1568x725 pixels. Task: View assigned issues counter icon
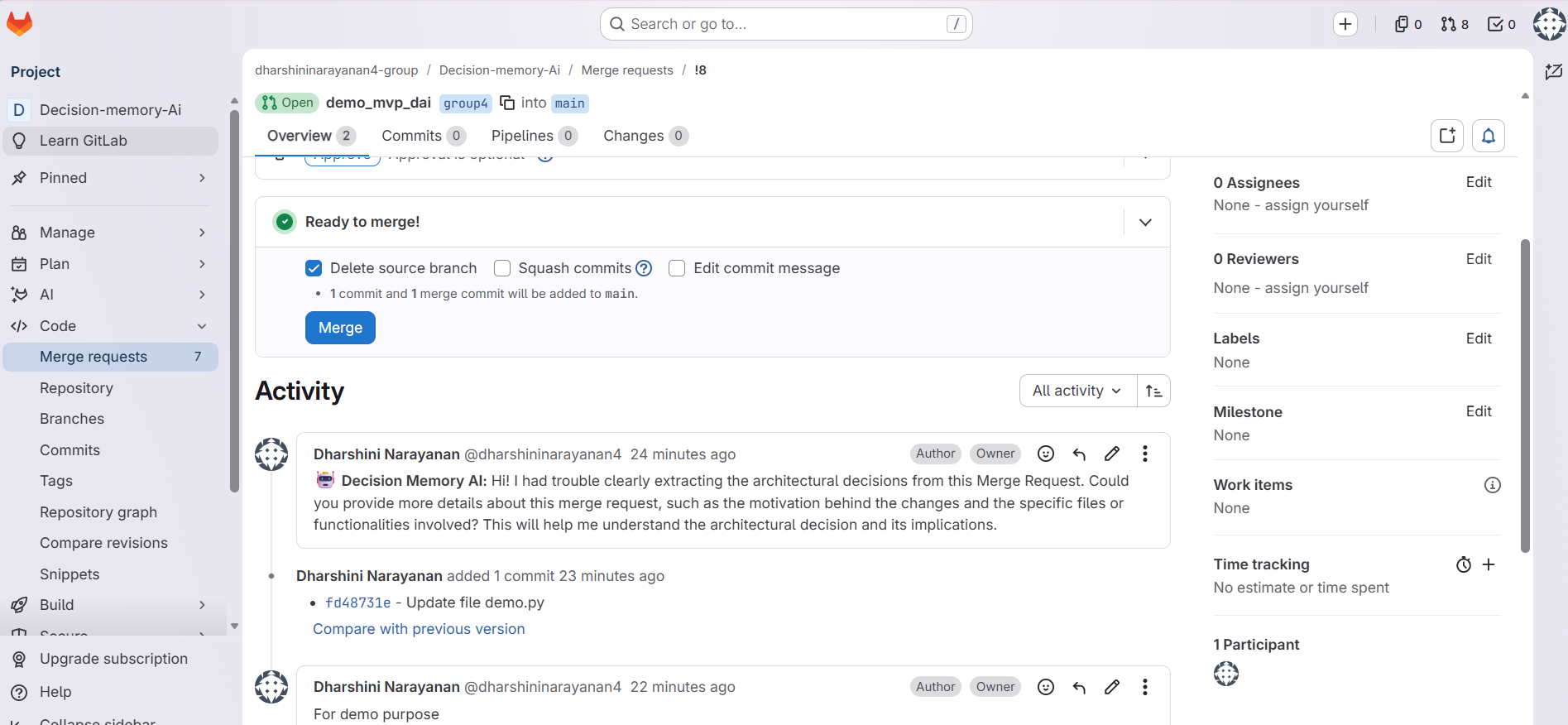[x=1408, y=24]
